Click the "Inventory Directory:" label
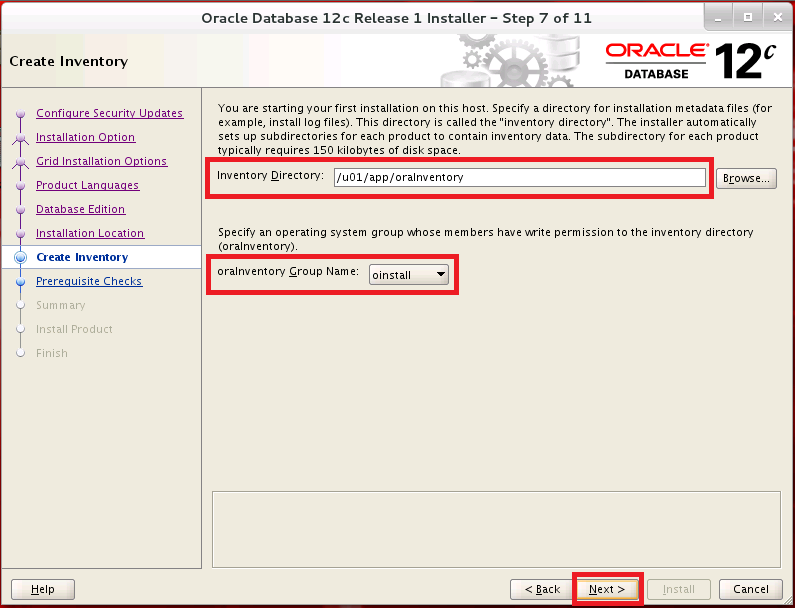This screenshot has height=608, width=796. 270,176
